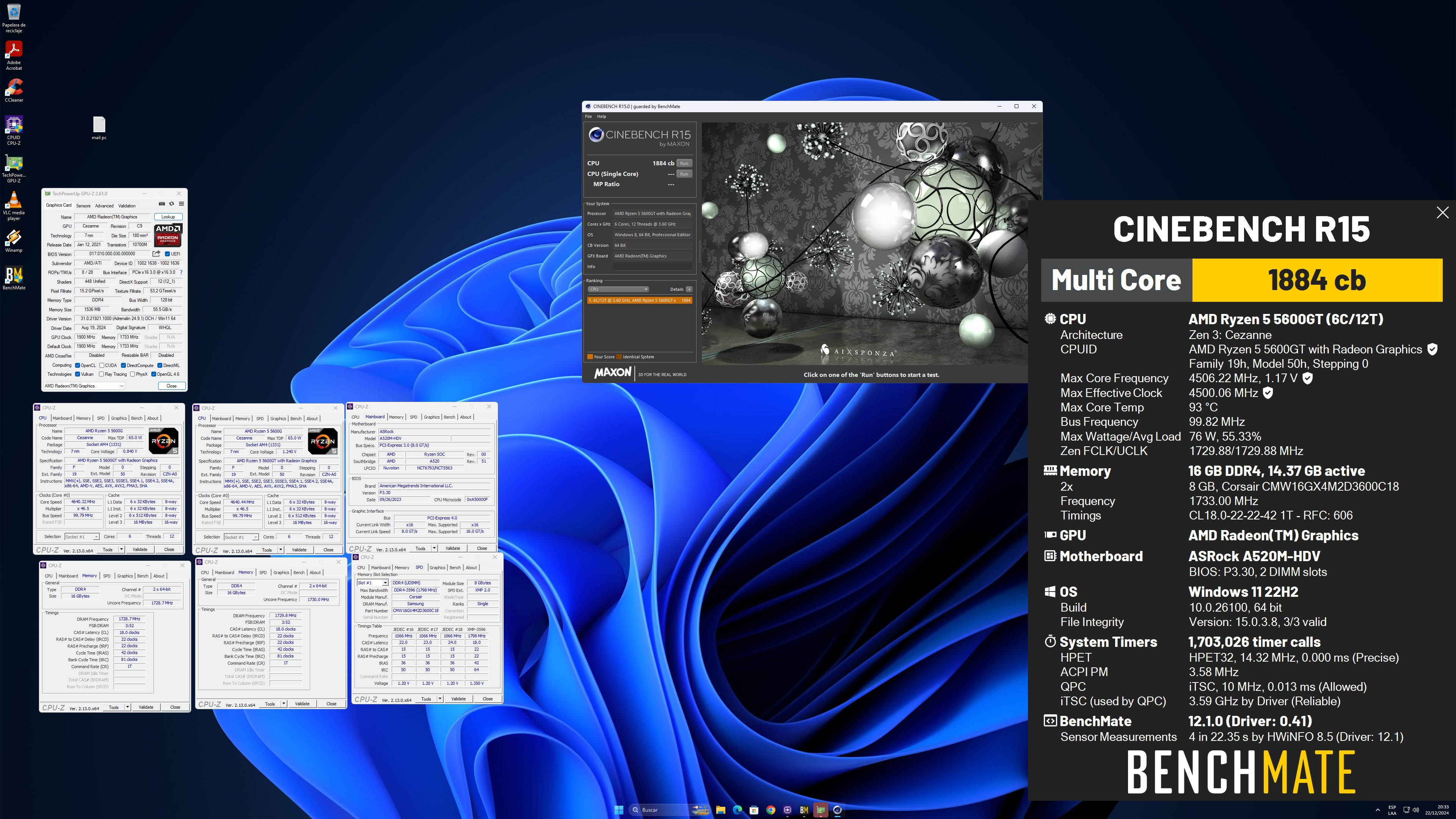This screenshot has height=819, width=1456.
Task: Click the Close button in GPU-Z
Action: point(171,386)
